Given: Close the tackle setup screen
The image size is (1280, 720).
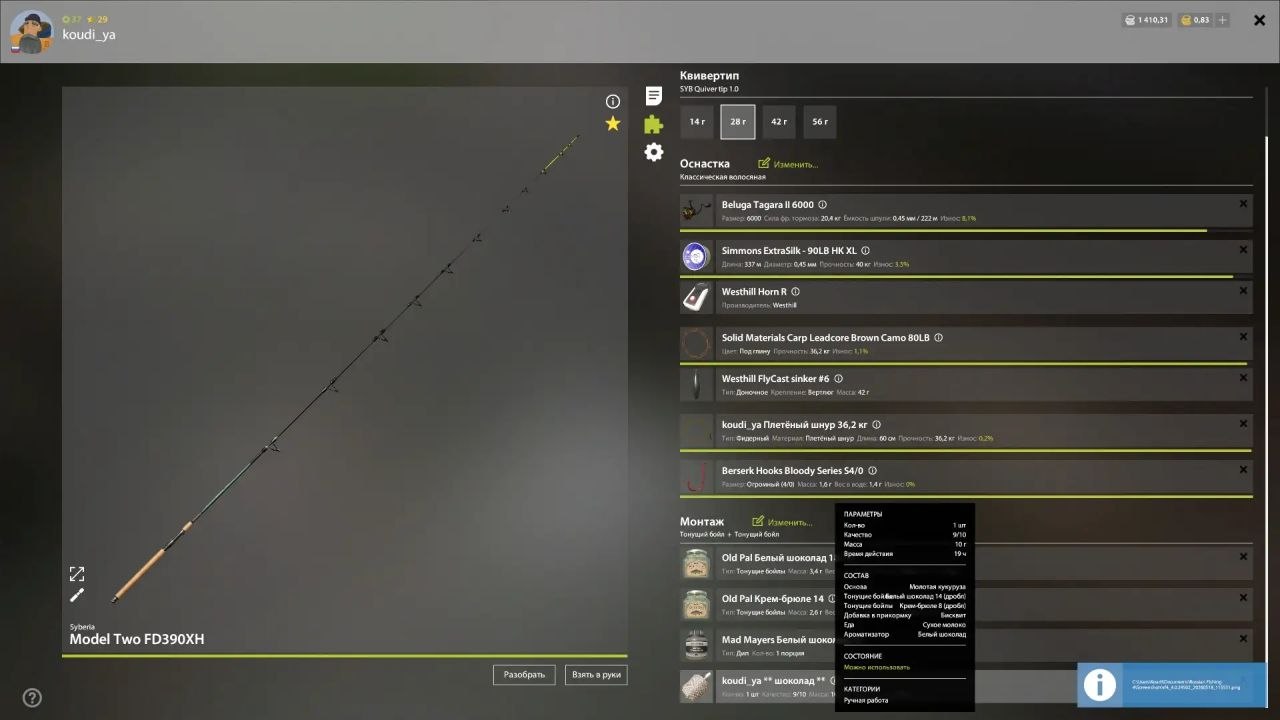Looking at the screenshot, I should 1260,20.
